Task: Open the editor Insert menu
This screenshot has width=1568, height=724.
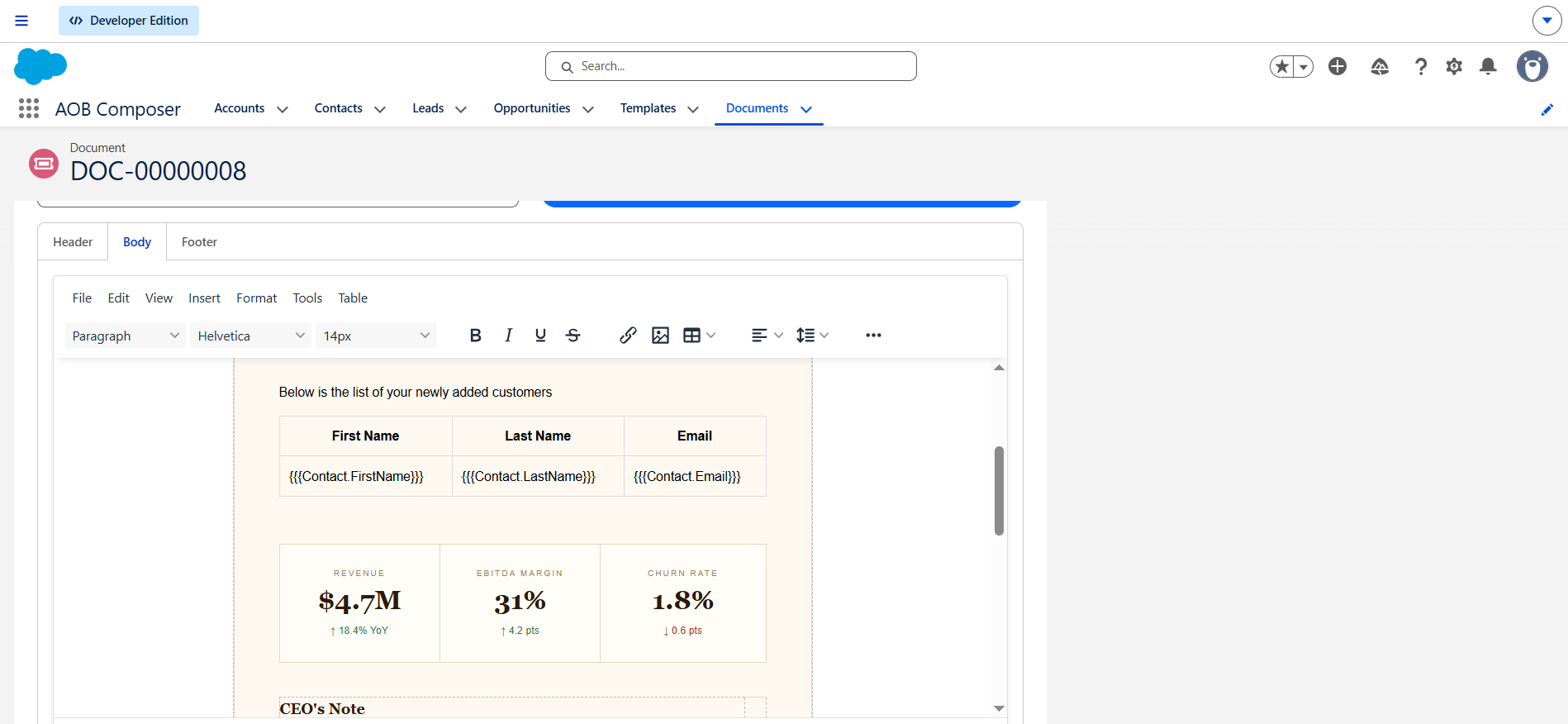Action: [x=204, y=298]
